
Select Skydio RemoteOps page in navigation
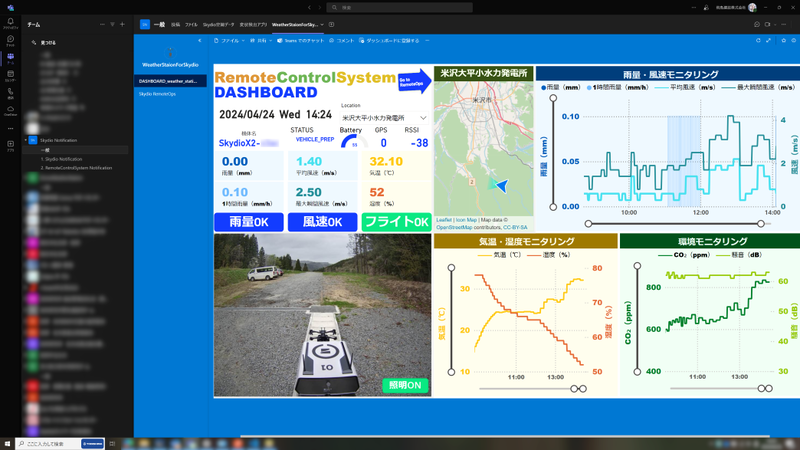click(157, 94)
